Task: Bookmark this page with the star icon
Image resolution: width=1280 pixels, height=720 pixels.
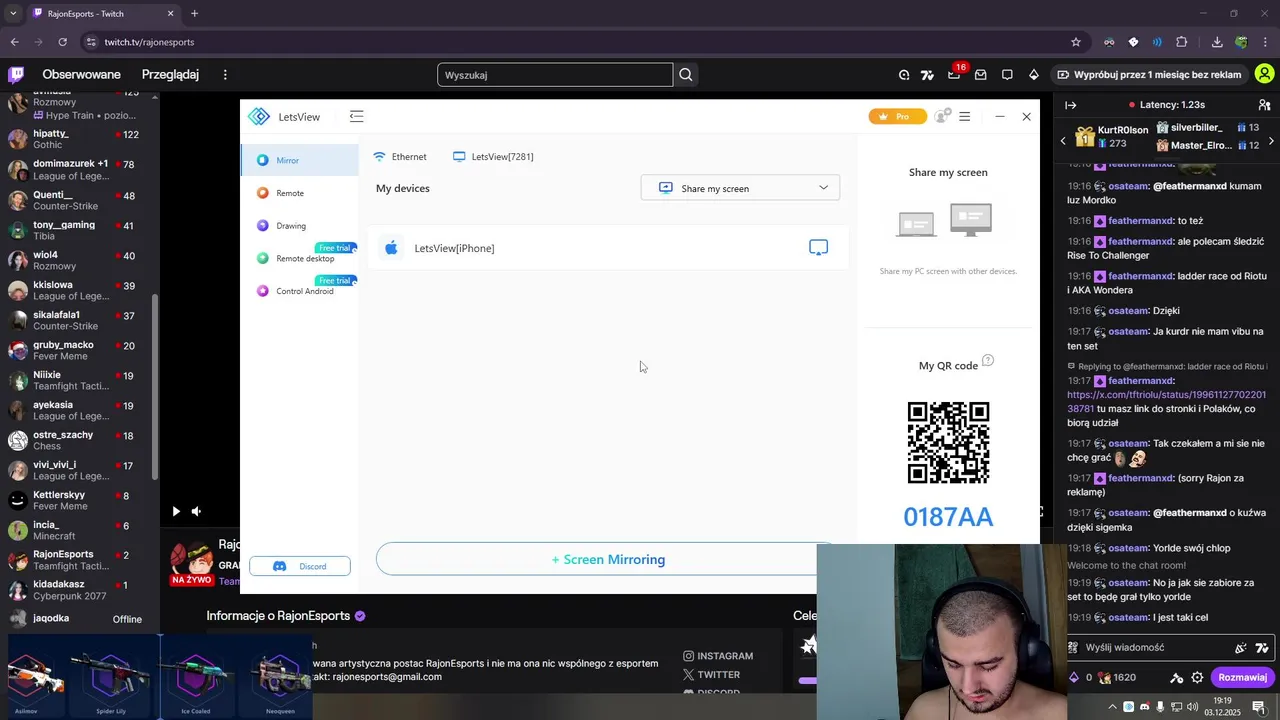Action: click(1076, 42)
